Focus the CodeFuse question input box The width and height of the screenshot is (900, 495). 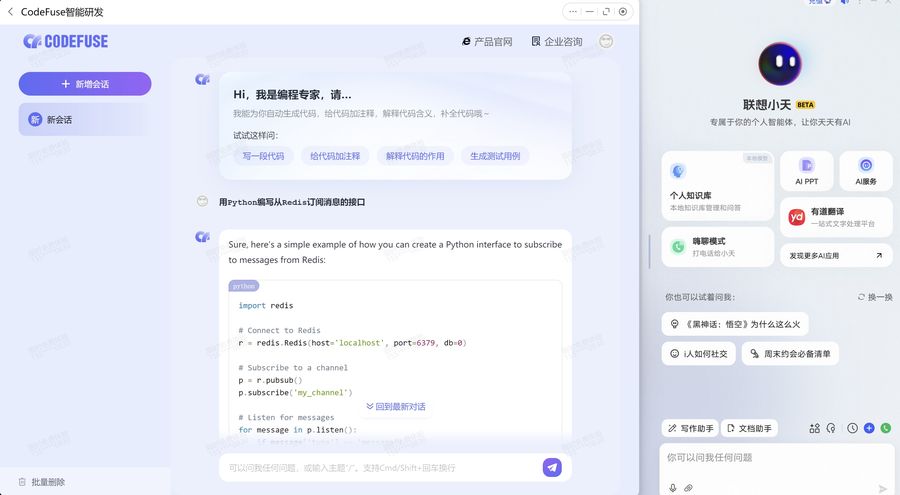pos(379,467)
